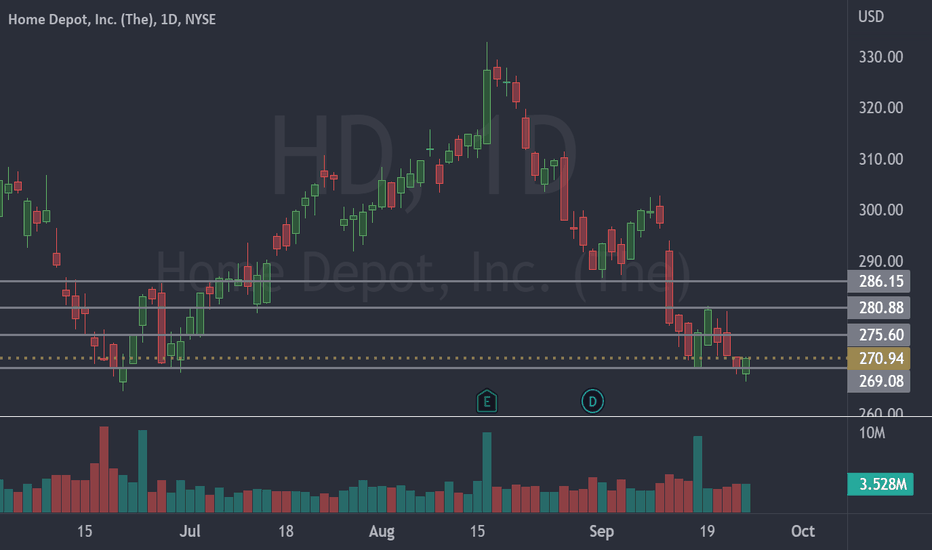Click the 310.00 price axis label
Image resolution: width=932 pixels, height=550 pixels.
tap(881, 159)
